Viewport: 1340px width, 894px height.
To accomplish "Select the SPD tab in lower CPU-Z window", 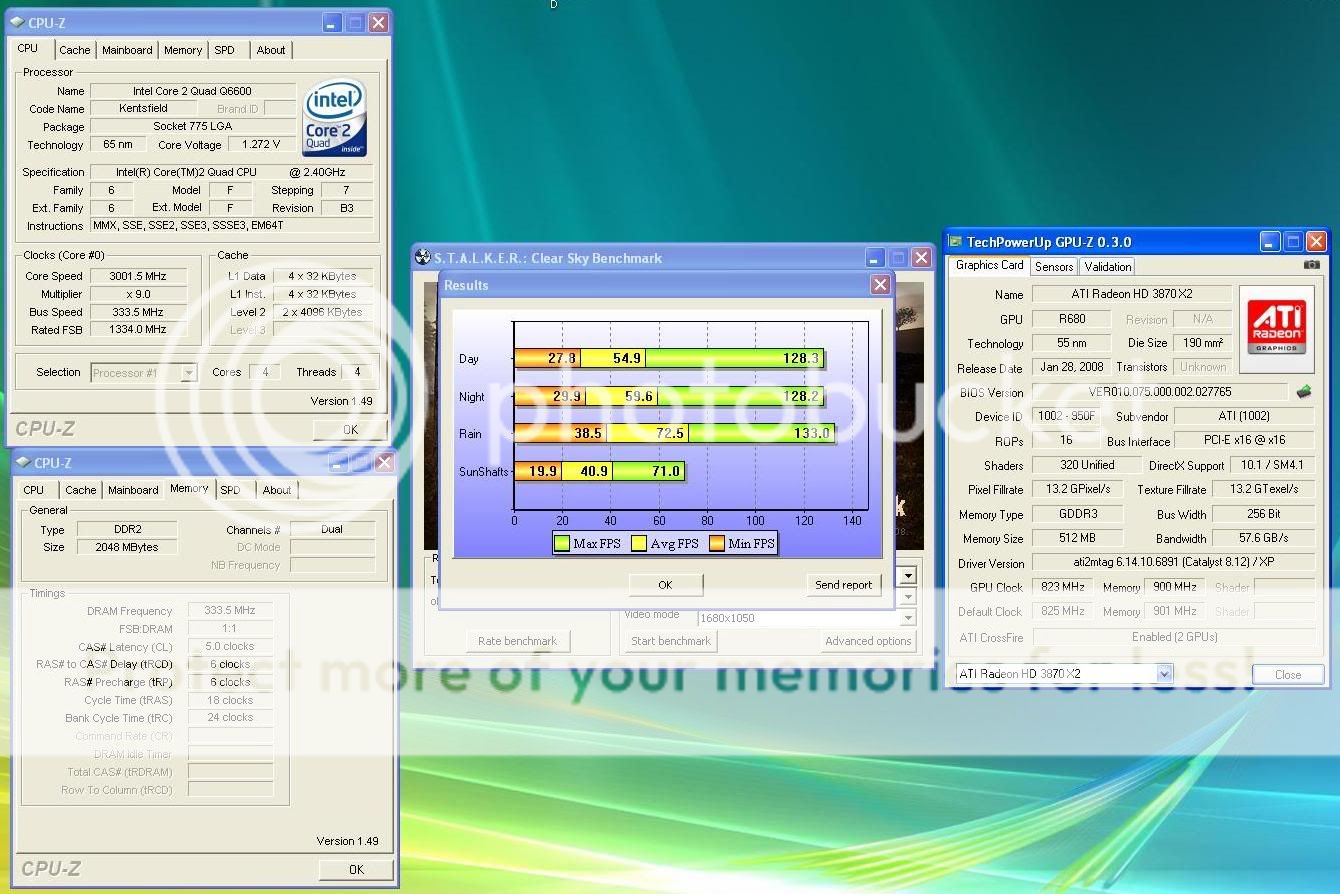I will point(230,490).
